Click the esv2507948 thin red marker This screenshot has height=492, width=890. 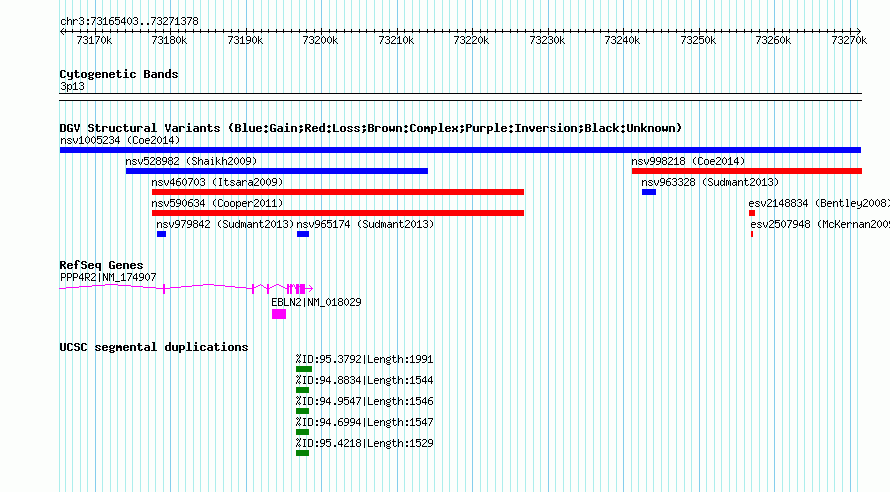click(x=752, y=234)
